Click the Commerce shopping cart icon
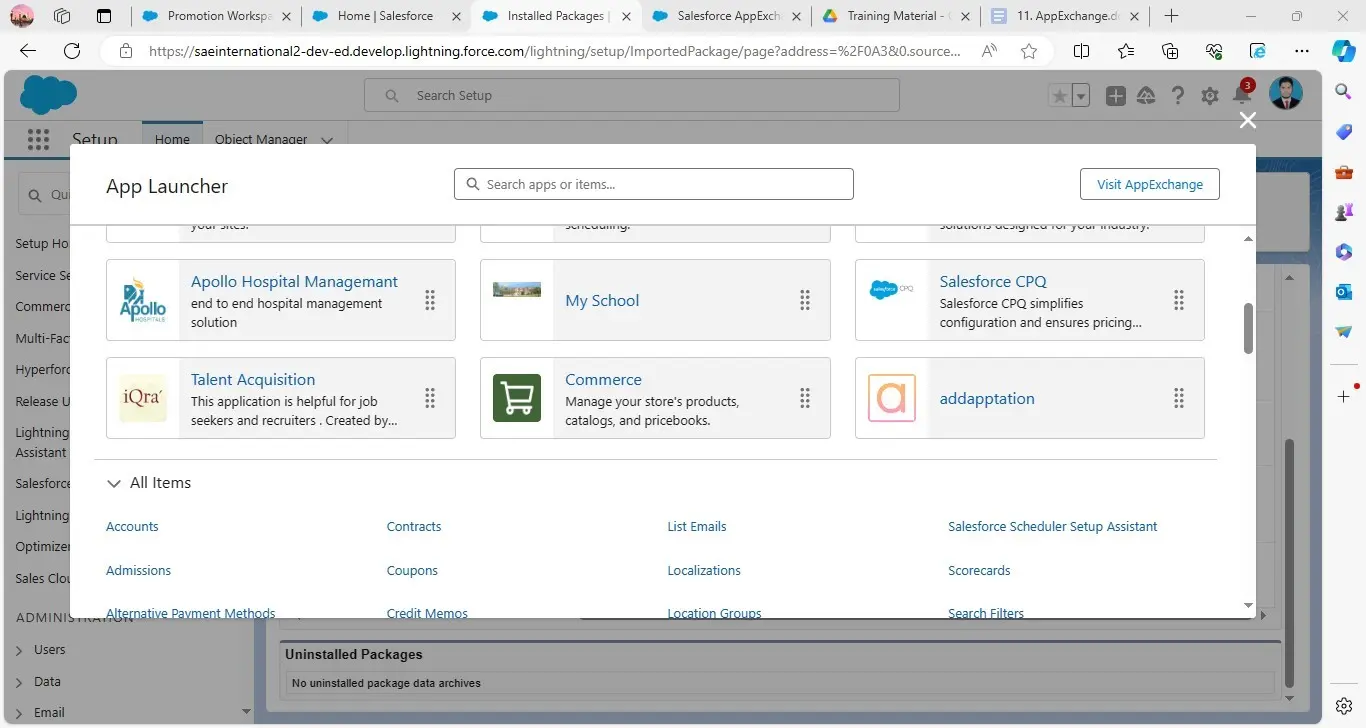This screenshot has width=1366, height=728. [517, 398]
